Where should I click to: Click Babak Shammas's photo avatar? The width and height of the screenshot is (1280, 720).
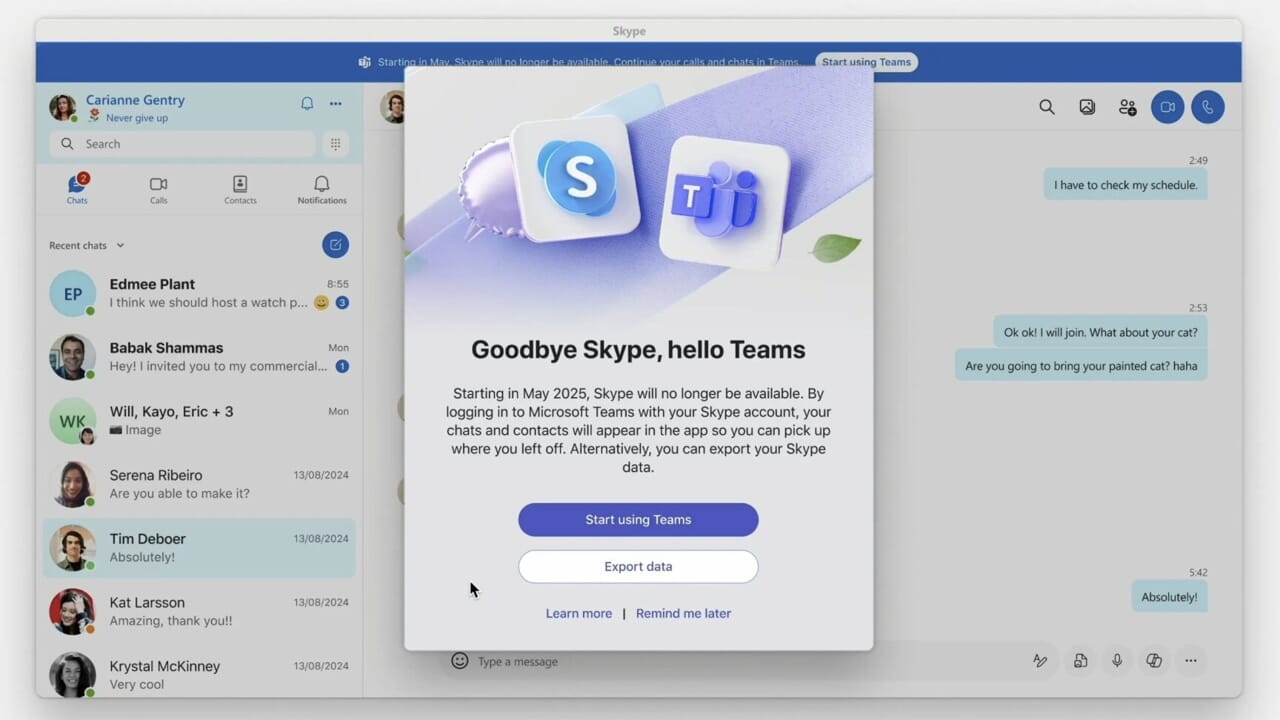(72, 357)
